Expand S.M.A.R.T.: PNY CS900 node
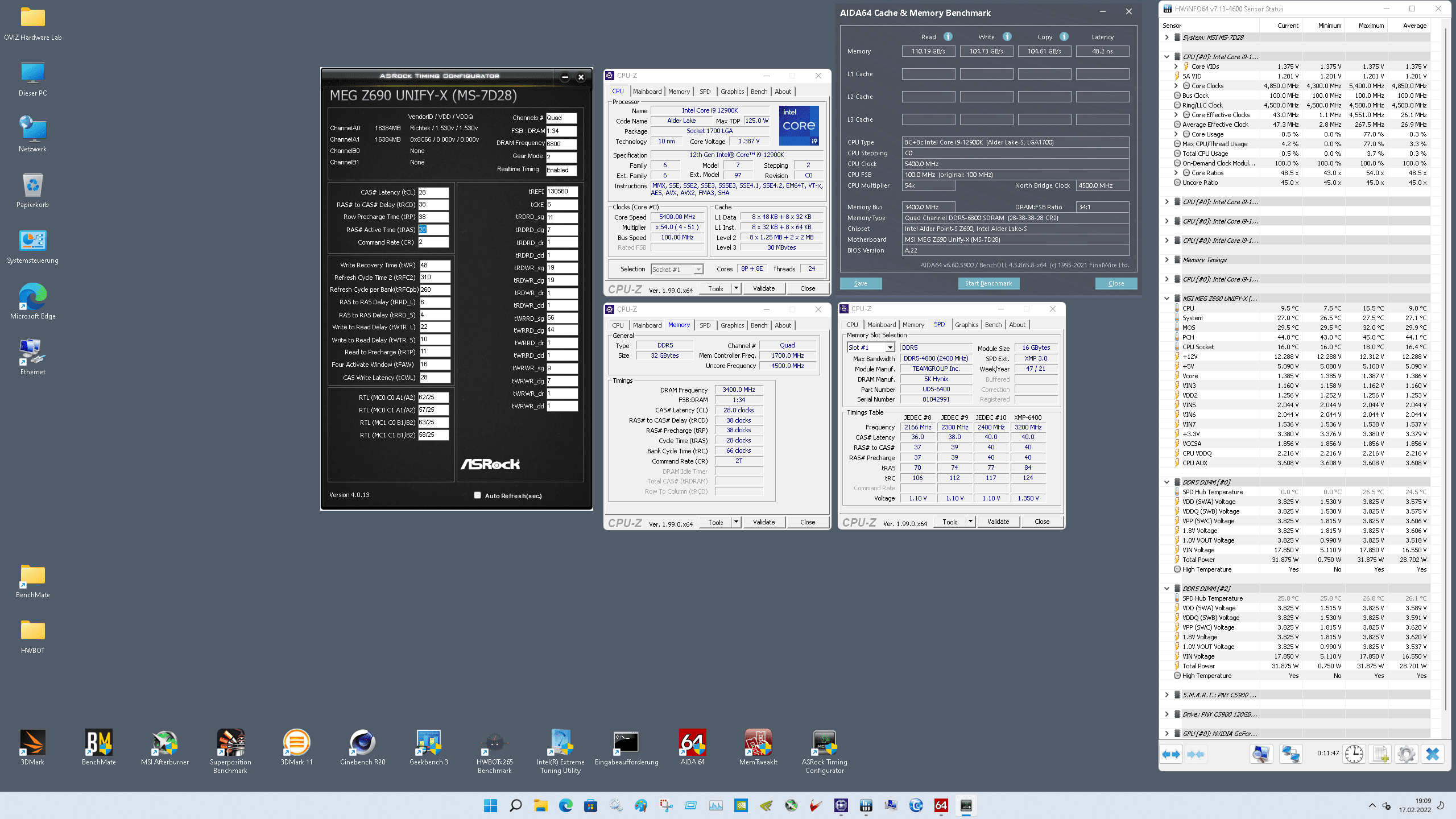This screenshot has height=819, width=1456. click(x=1167, y=695)
